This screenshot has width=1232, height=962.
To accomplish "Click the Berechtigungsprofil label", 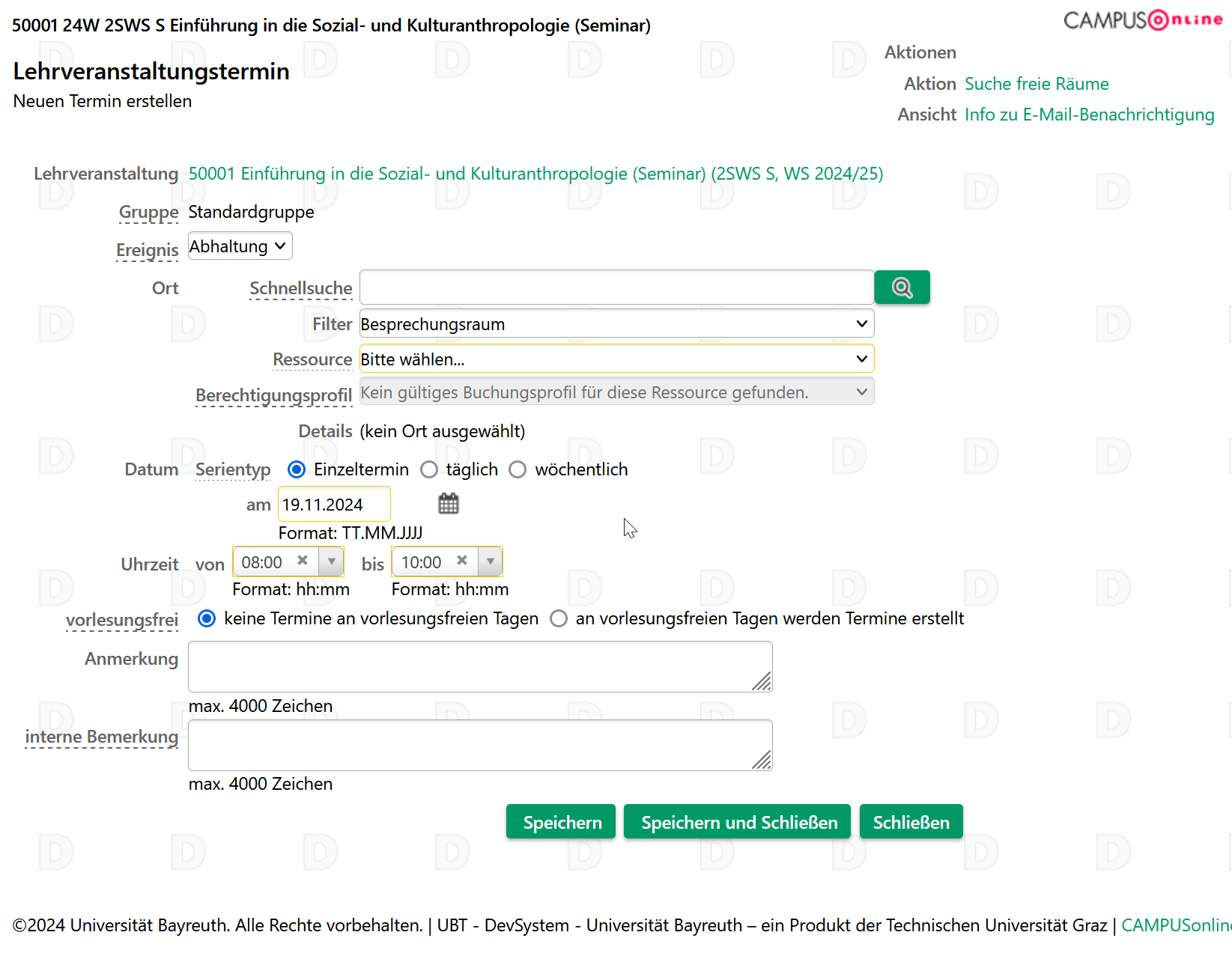I will click(x=273, y=395).
